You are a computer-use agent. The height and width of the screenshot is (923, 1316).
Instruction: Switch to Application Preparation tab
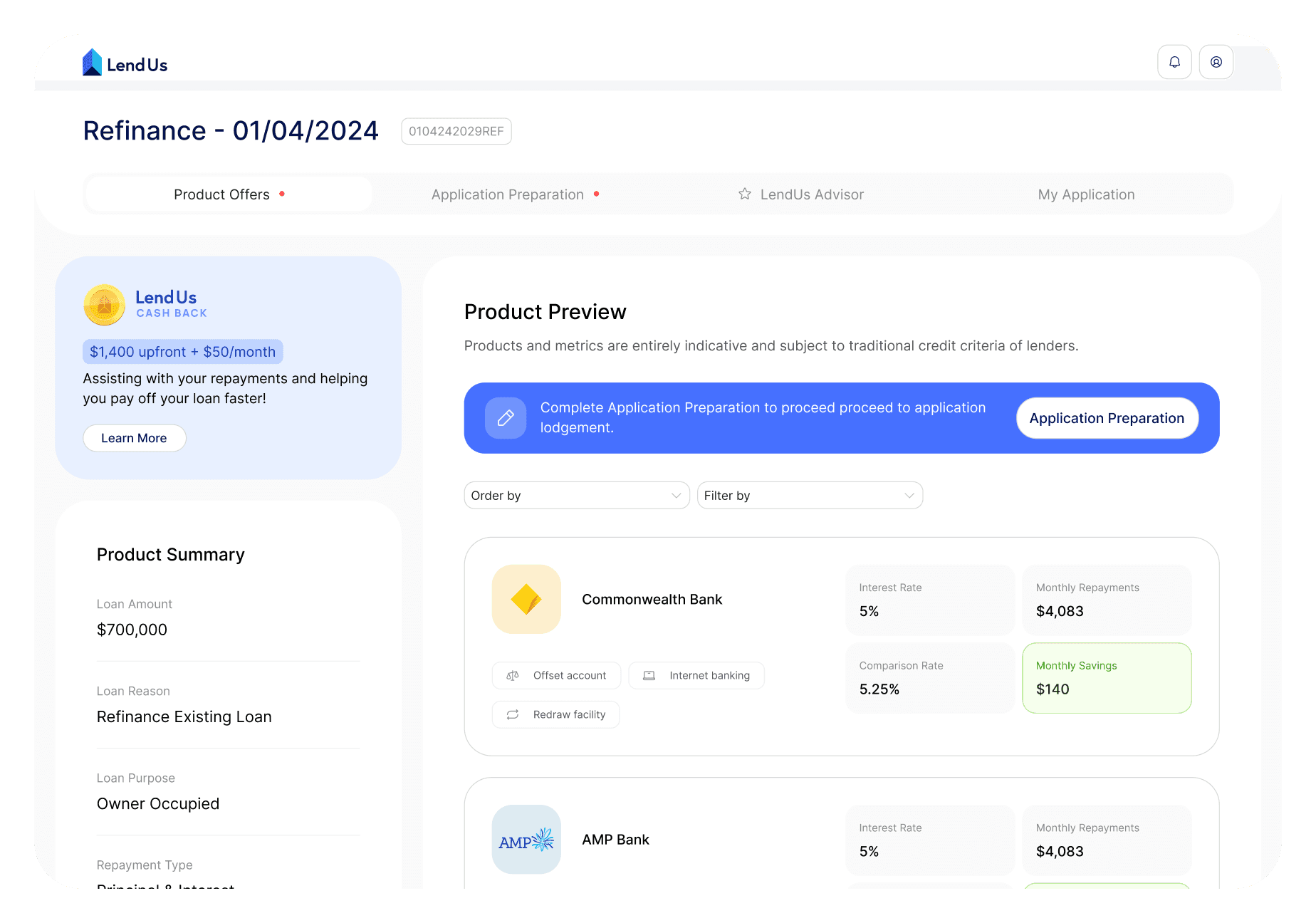click(516, 194)
